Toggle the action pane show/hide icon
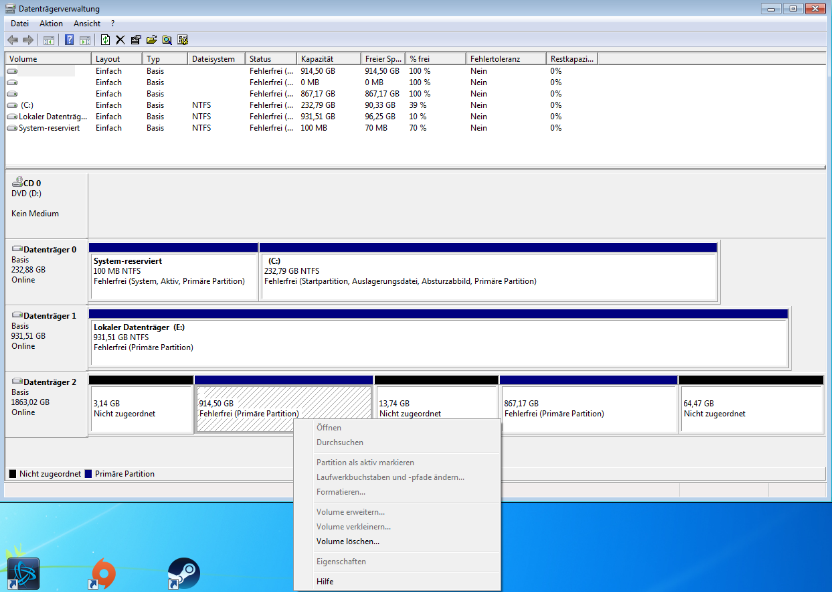The image size is (832, 592). 85,40
